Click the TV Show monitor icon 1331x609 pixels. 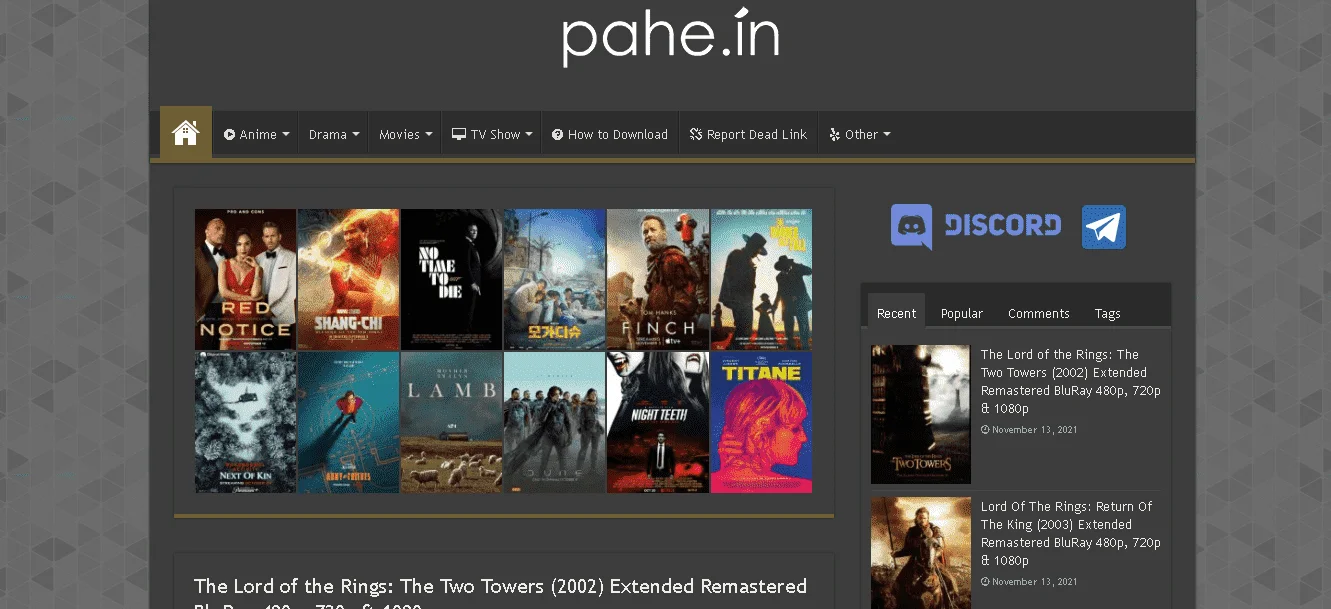[458, 134]
